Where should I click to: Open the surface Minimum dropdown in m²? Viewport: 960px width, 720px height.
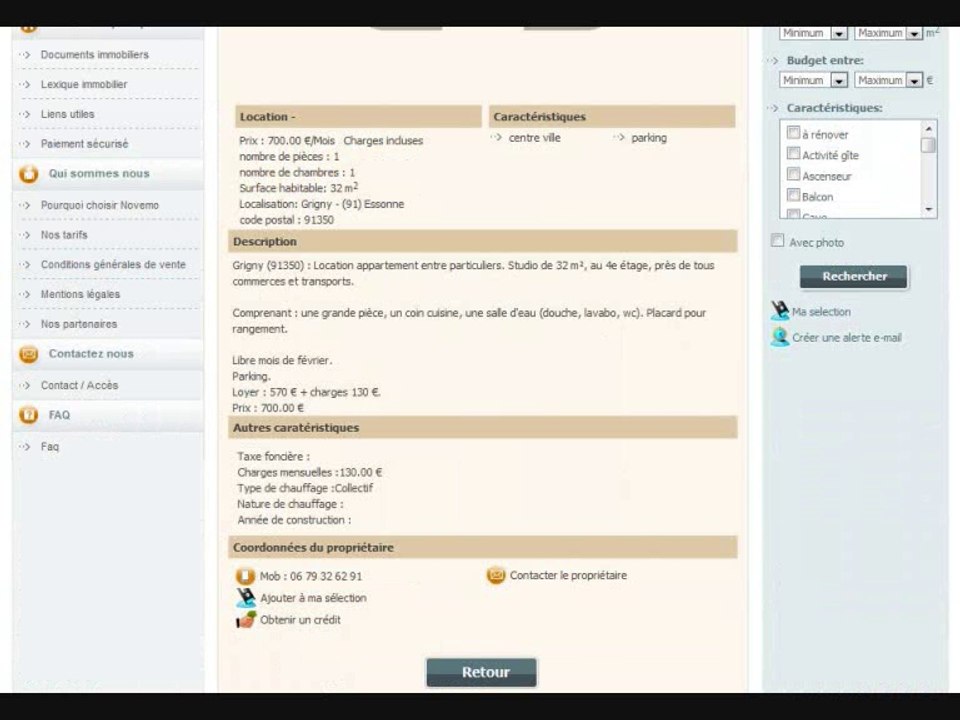click(x=814, y=33)
